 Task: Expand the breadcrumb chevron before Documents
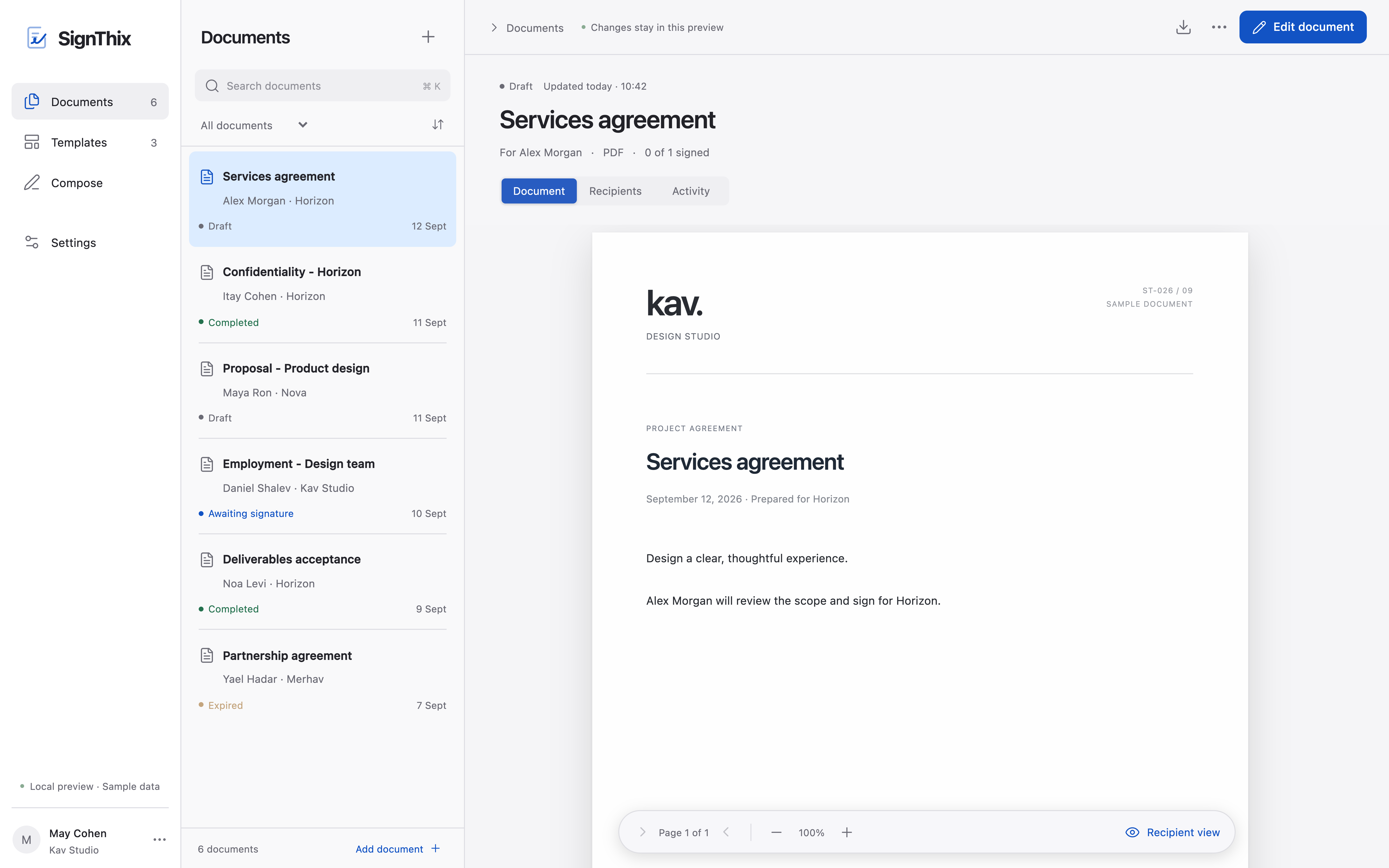(494, 27)
